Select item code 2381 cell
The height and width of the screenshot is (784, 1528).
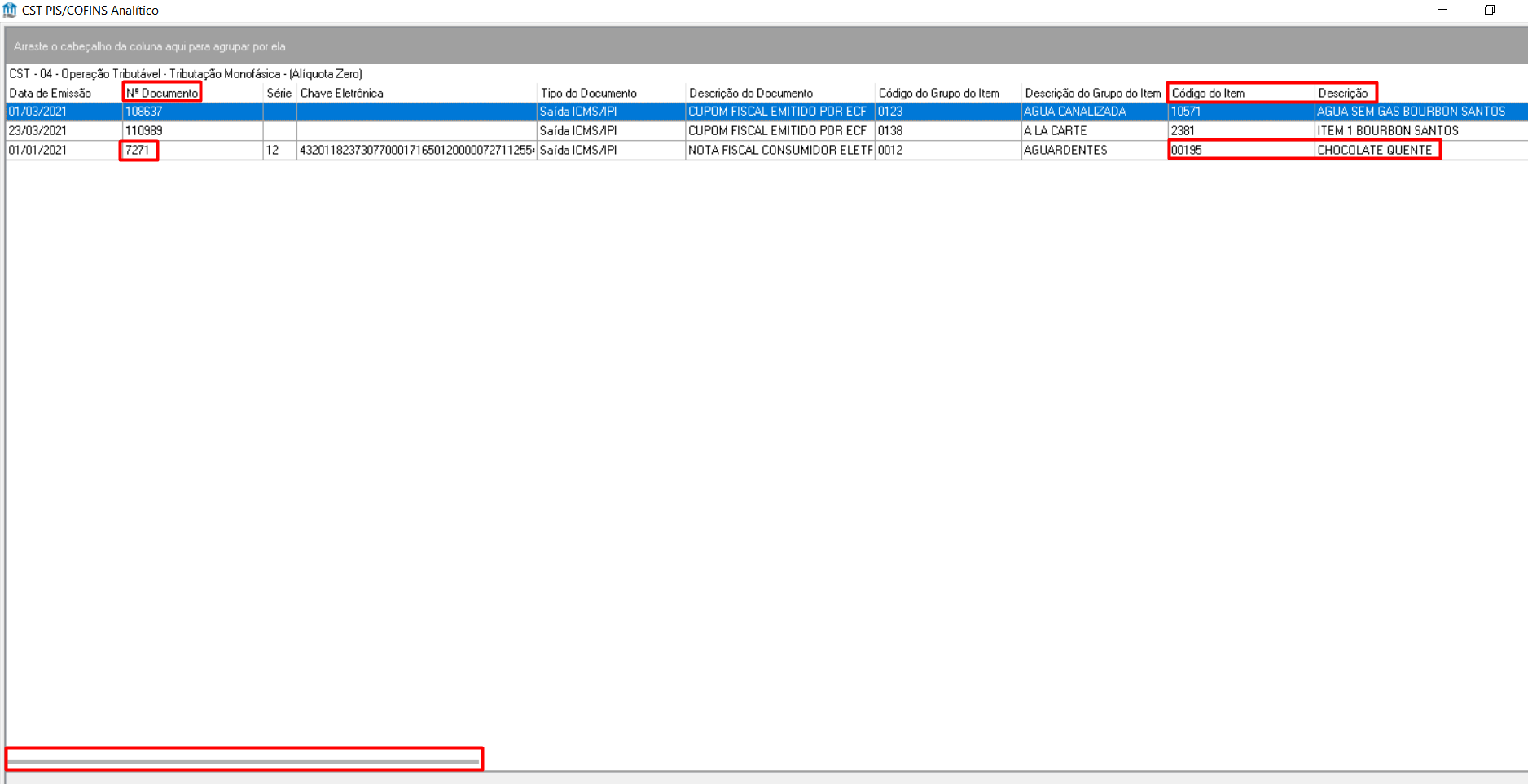1241,130
